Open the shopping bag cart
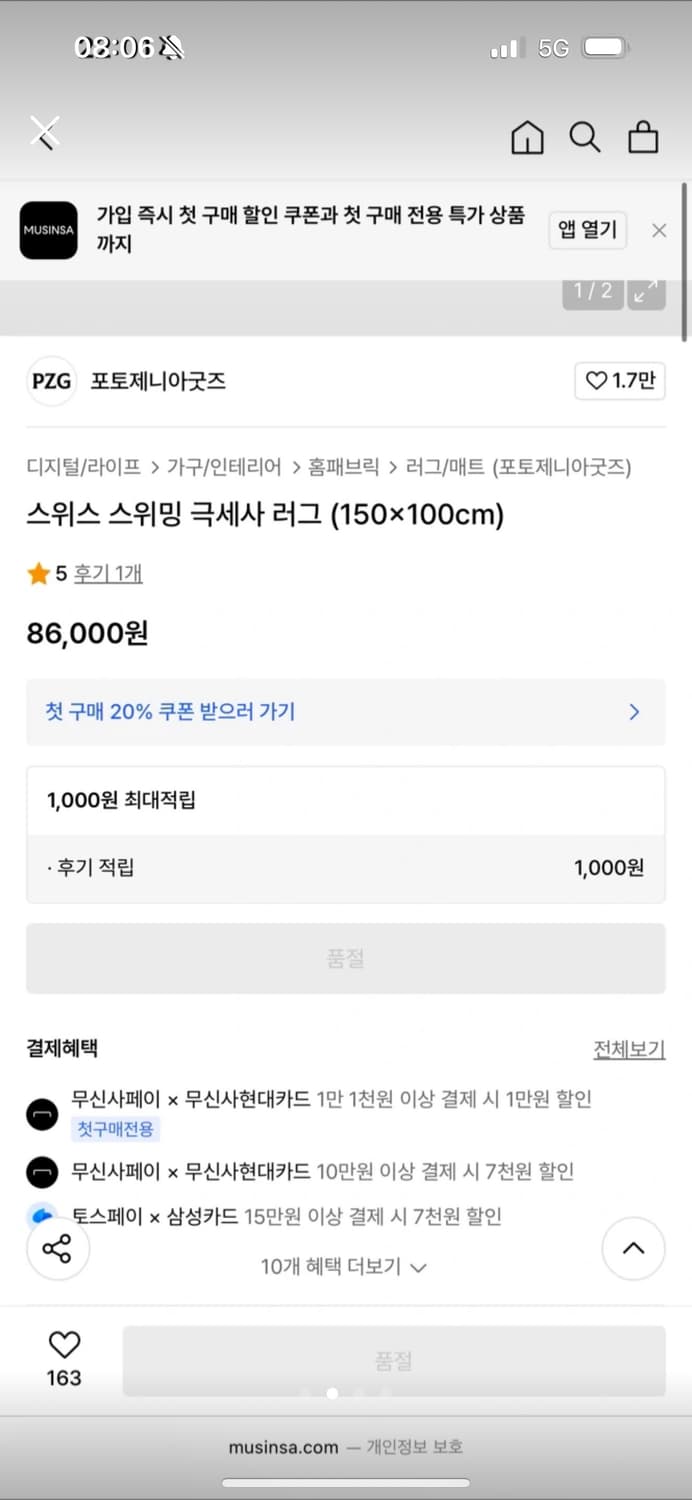This screenshot has width=692, height=1500. pos(643,137)
